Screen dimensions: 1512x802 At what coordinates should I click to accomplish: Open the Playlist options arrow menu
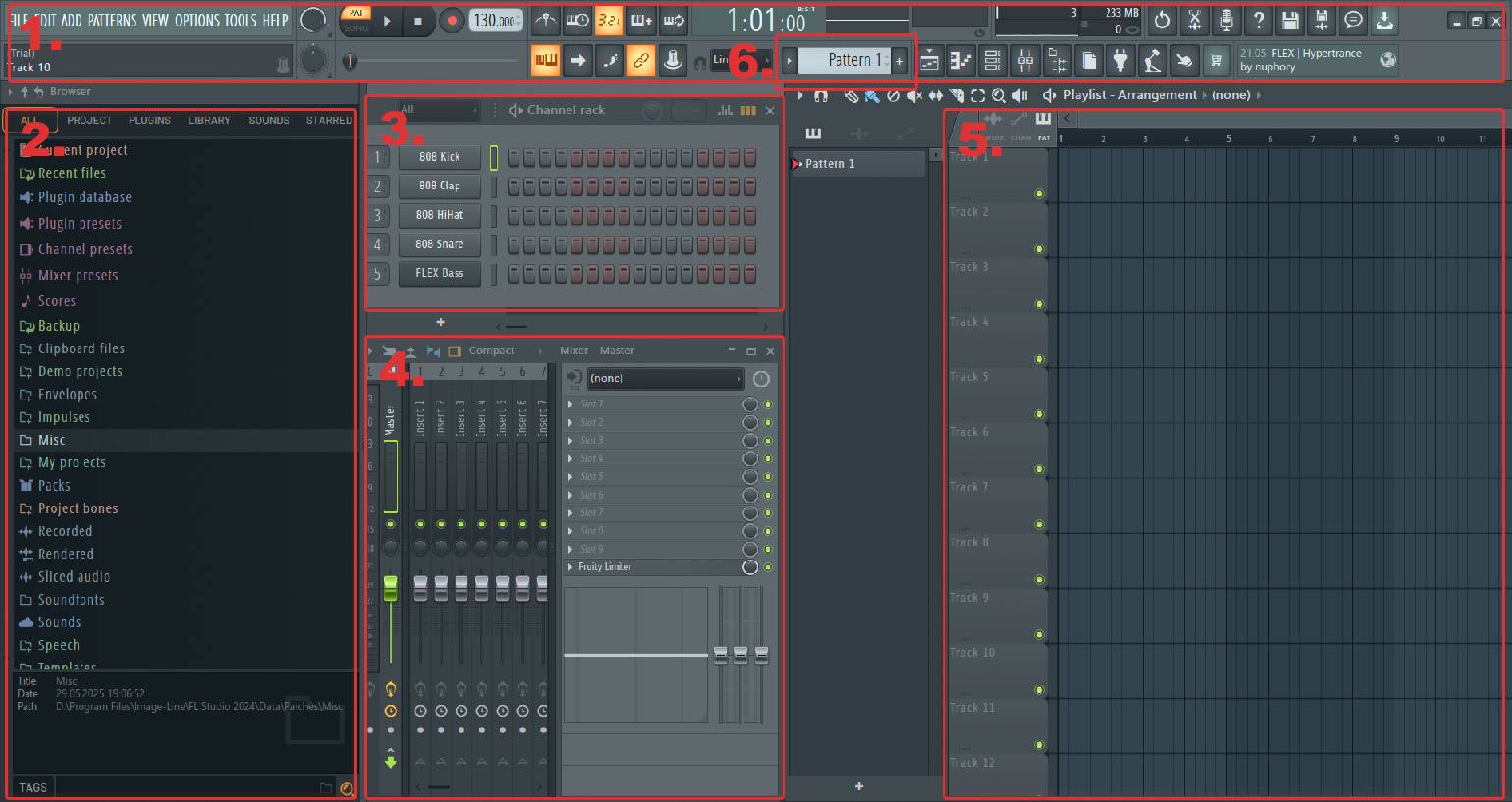tap(800, 95)
